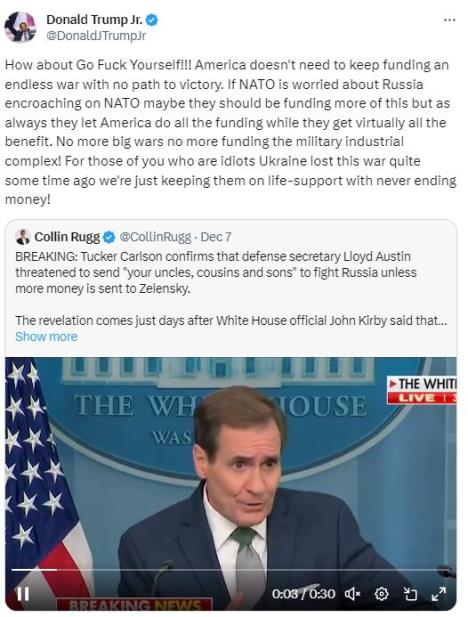Open the three-dot more options menu

[x=449, y=20]
